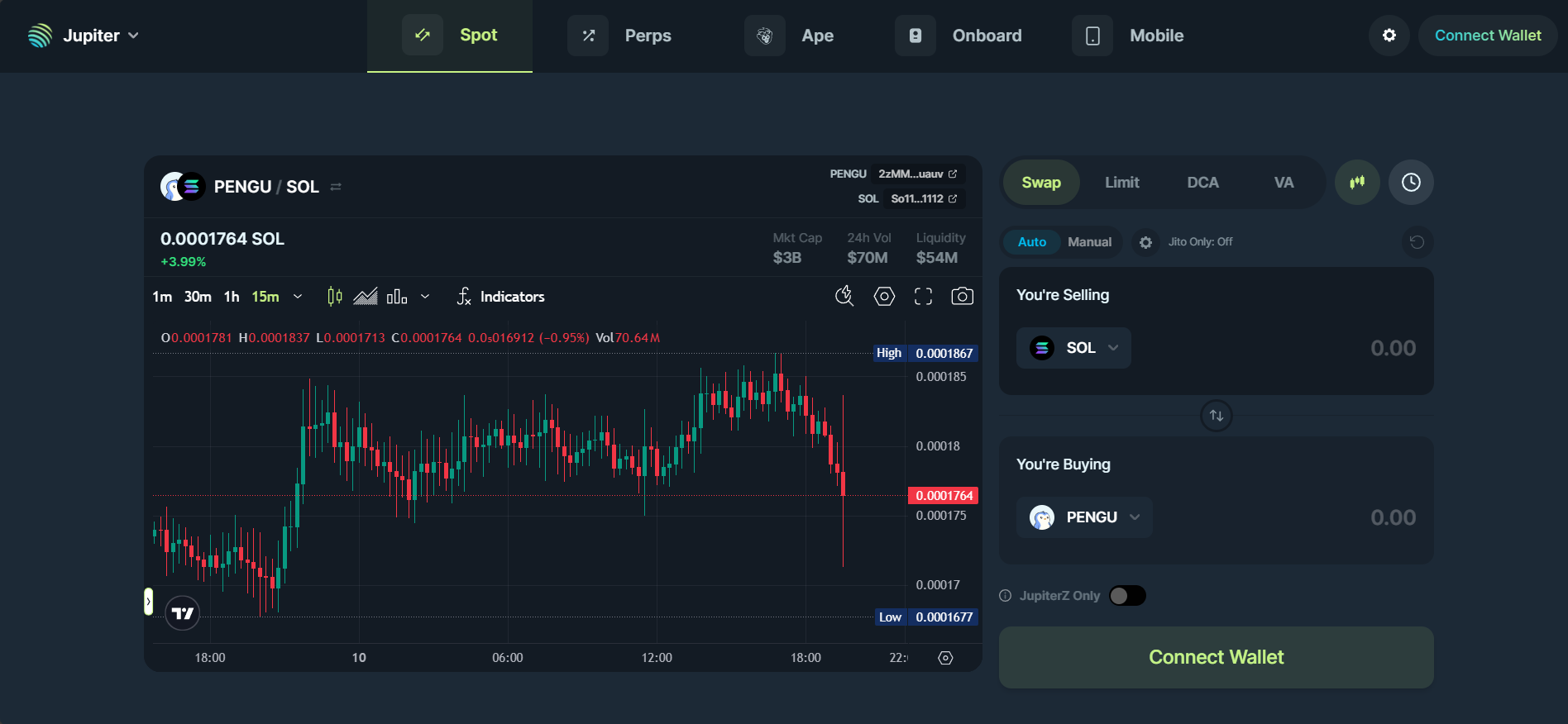Open the Indicators menu
Viewport: 1568px width, 724px height.
(x=500, y=297)
